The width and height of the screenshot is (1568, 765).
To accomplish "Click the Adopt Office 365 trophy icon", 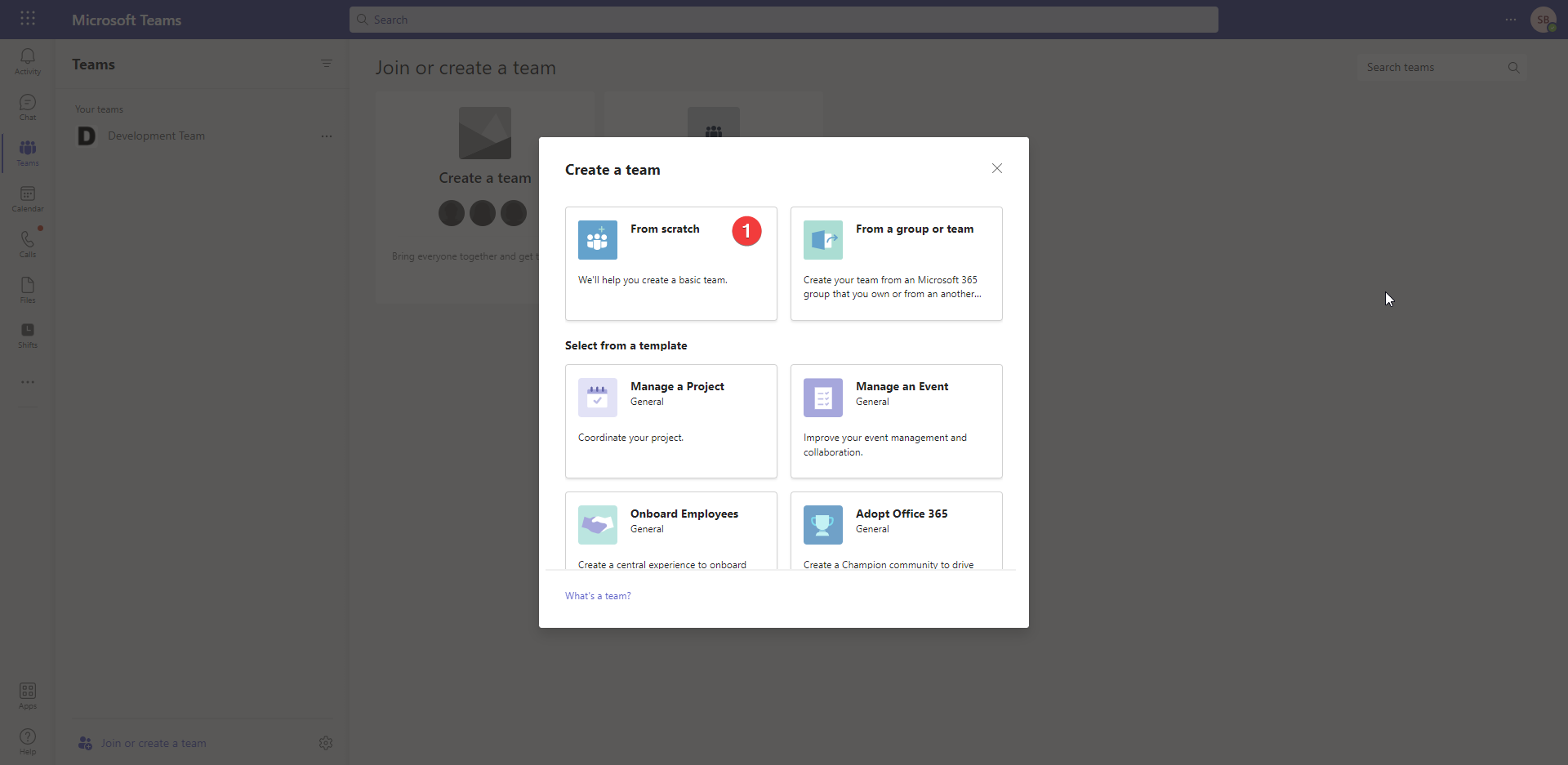I will [823, 525].
